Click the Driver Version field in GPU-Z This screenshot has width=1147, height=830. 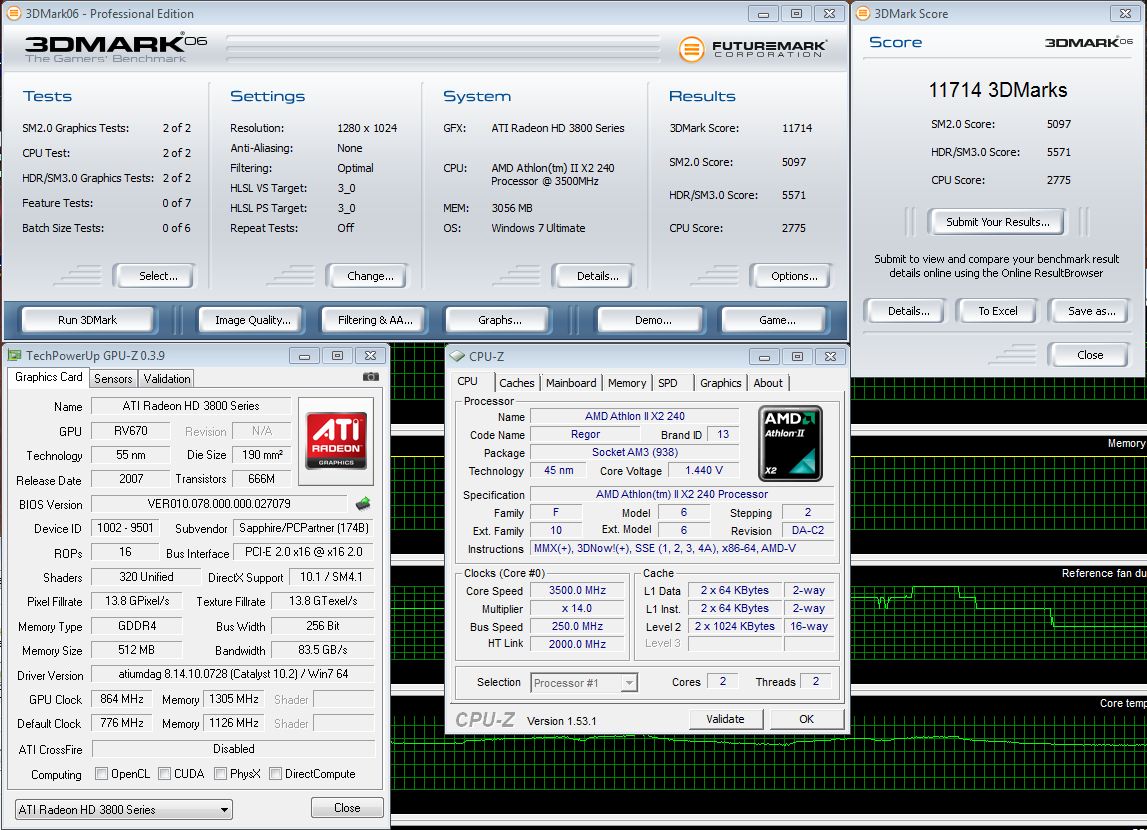tap(233, 674)
